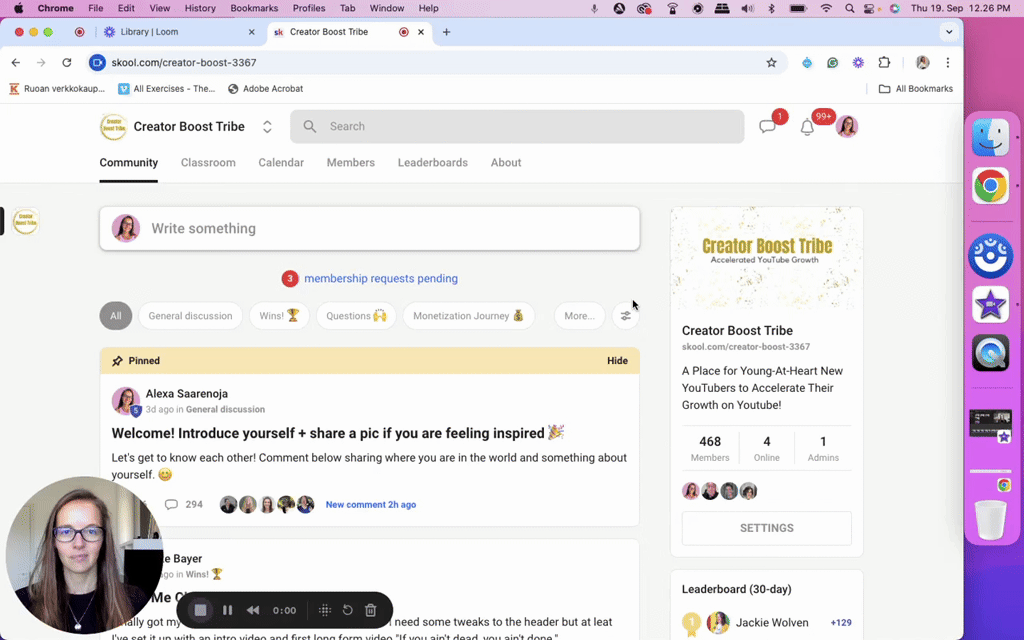Open Chrome three-dot menu
The width and height of the screenshot is (1024, 640).
(x=948, y=63)
